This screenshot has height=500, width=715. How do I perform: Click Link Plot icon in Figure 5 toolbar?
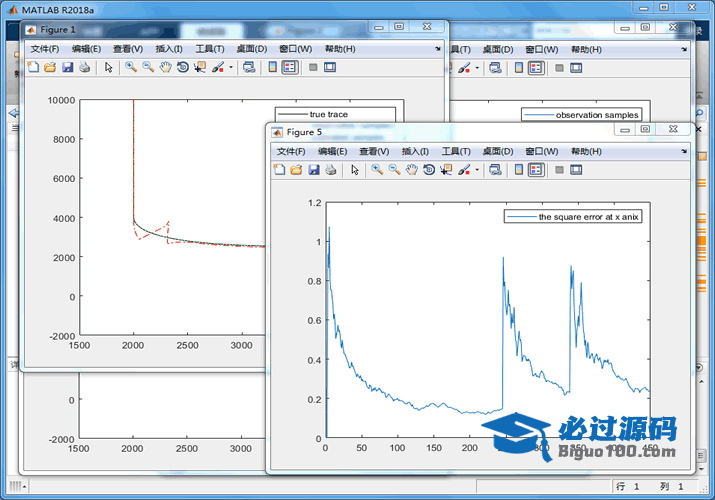(495, 170)
